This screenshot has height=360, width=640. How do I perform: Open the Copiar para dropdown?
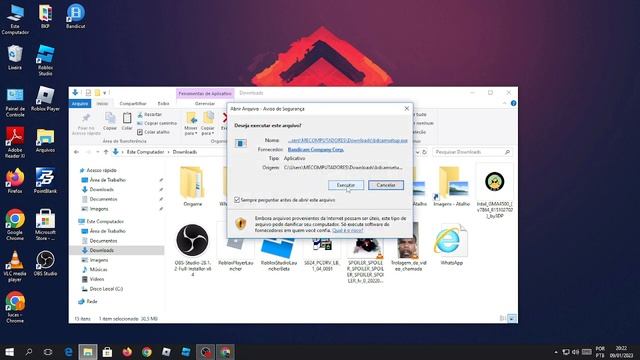208,124
